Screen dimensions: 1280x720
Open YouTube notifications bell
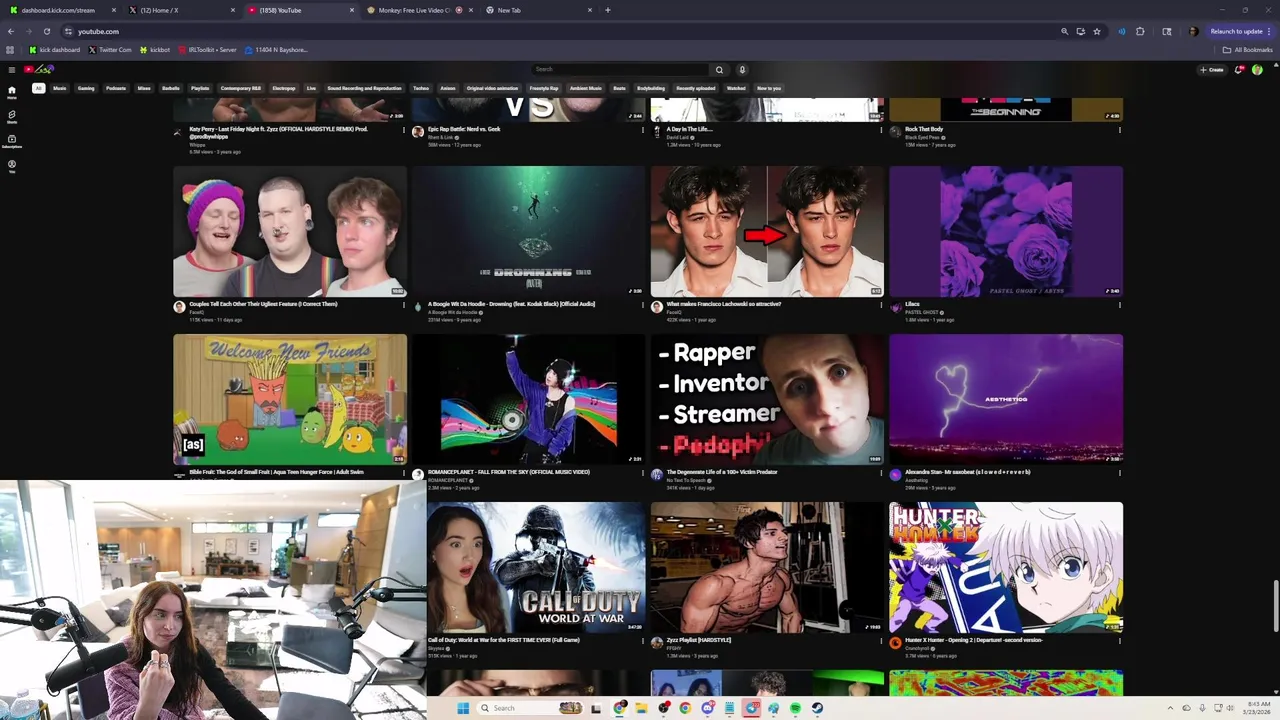pos(1239,69)
